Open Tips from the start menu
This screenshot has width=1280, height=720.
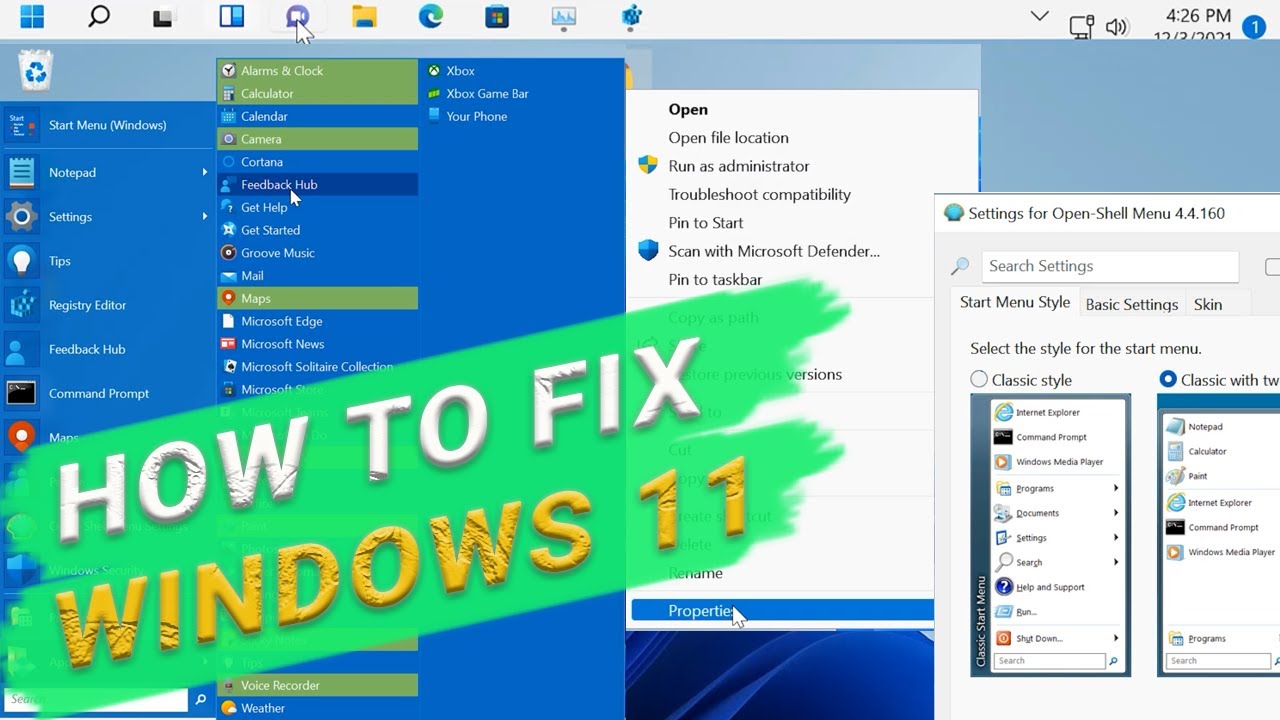(108, 261)
